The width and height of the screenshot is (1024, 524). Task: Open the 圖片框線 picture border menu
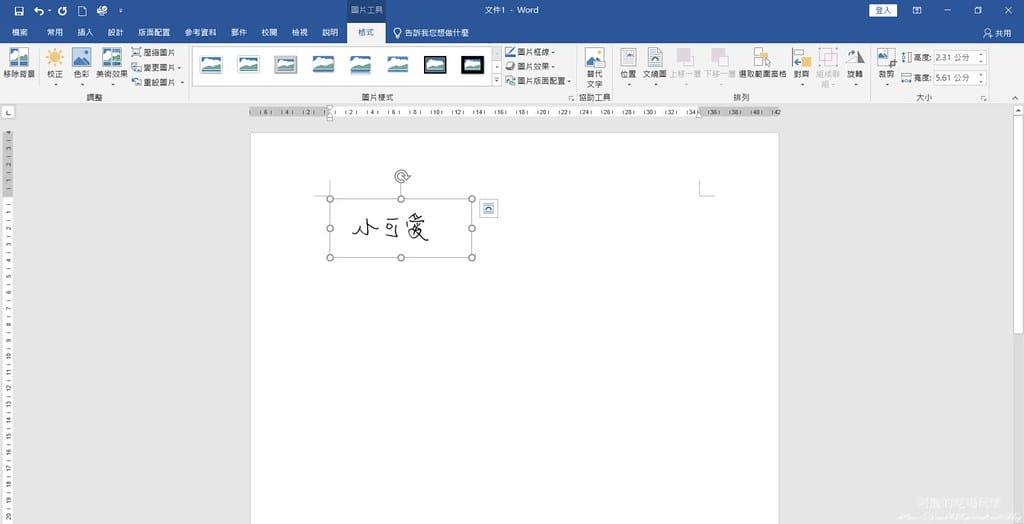coord(530,52)
